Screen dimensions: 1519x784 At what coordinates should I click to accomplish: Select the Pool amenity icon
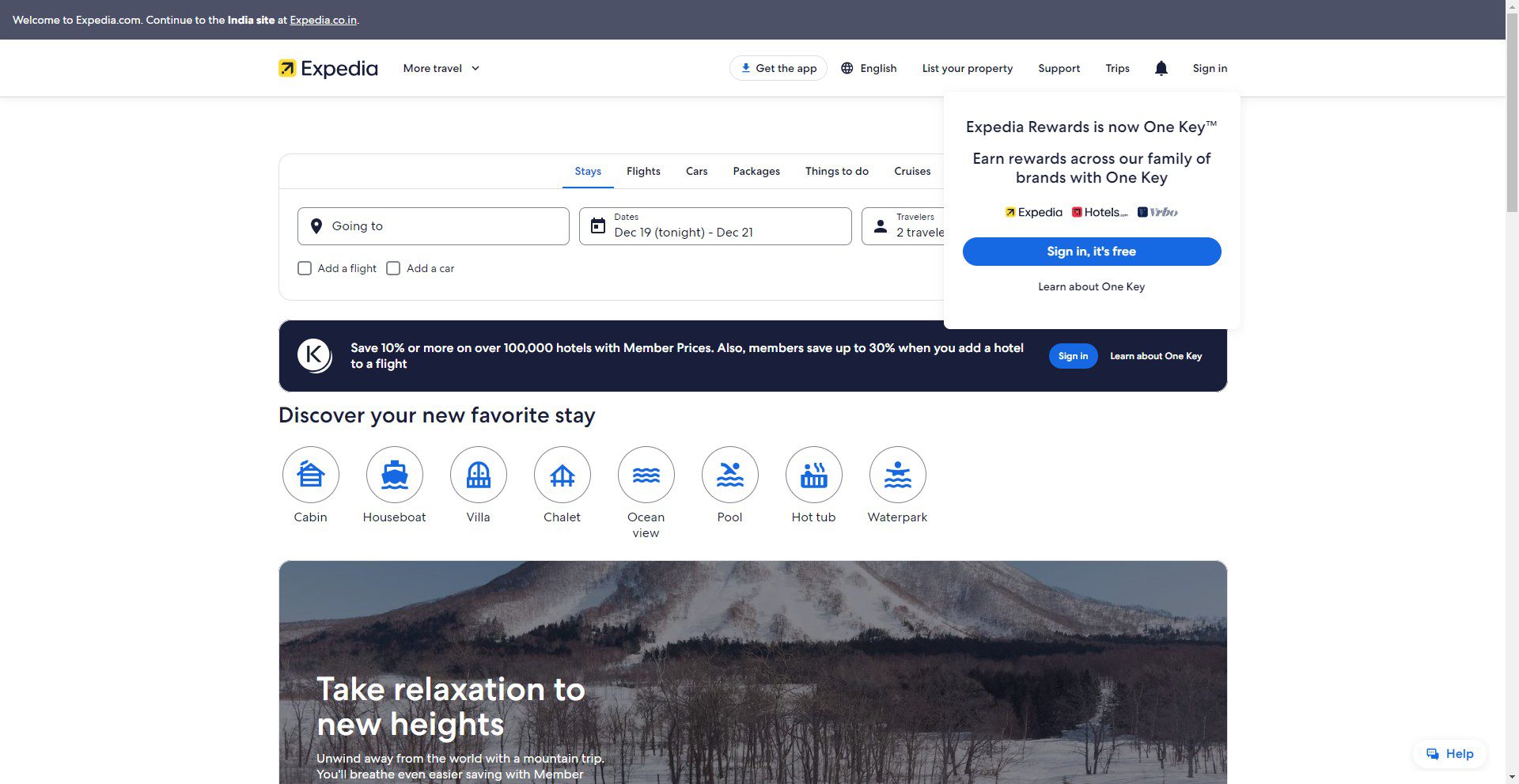pyautogui.click(x=730, y=475)
